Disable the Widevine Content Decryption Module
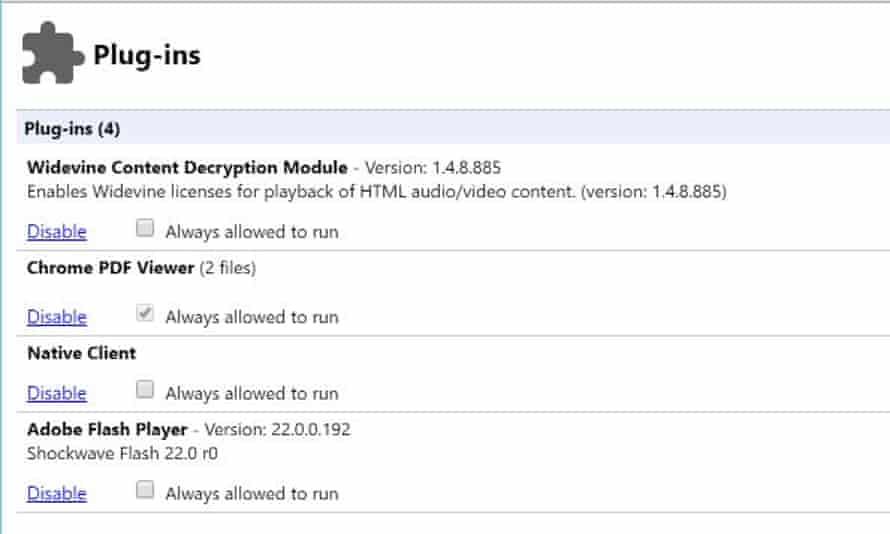 click(57, 232)
